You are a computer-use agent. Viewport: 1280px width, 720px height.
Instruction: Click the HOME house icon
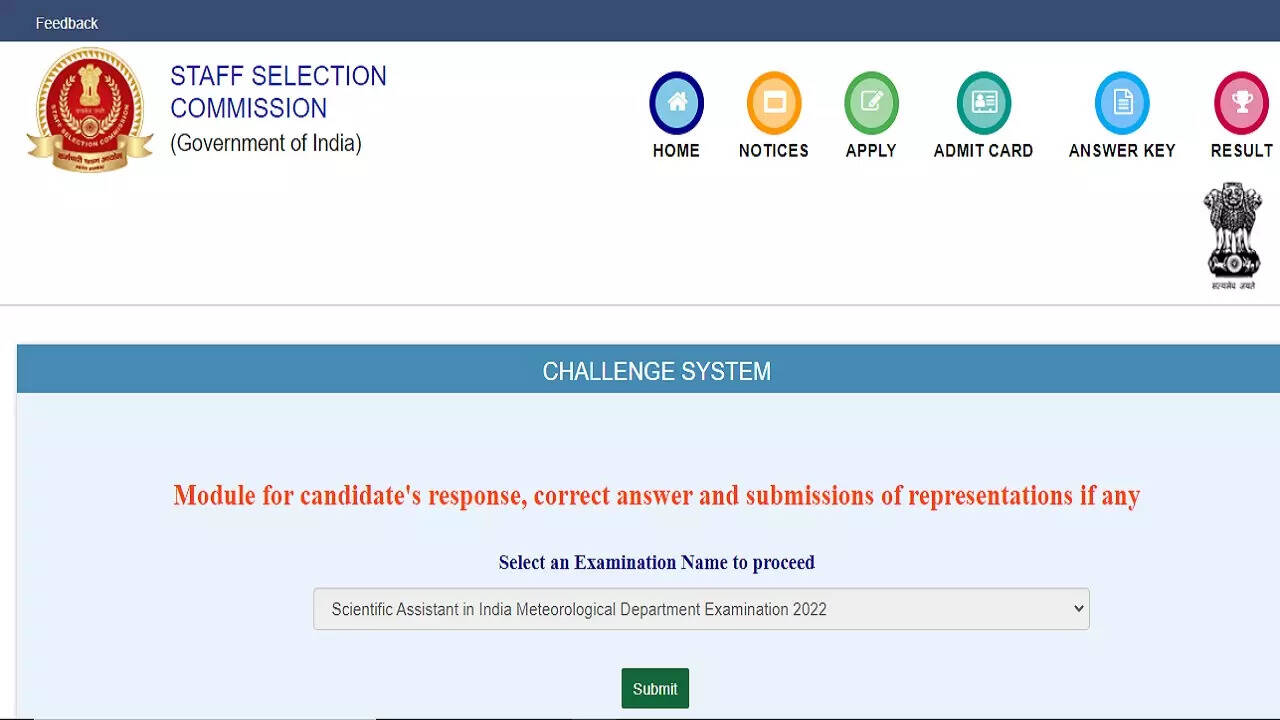677,102
